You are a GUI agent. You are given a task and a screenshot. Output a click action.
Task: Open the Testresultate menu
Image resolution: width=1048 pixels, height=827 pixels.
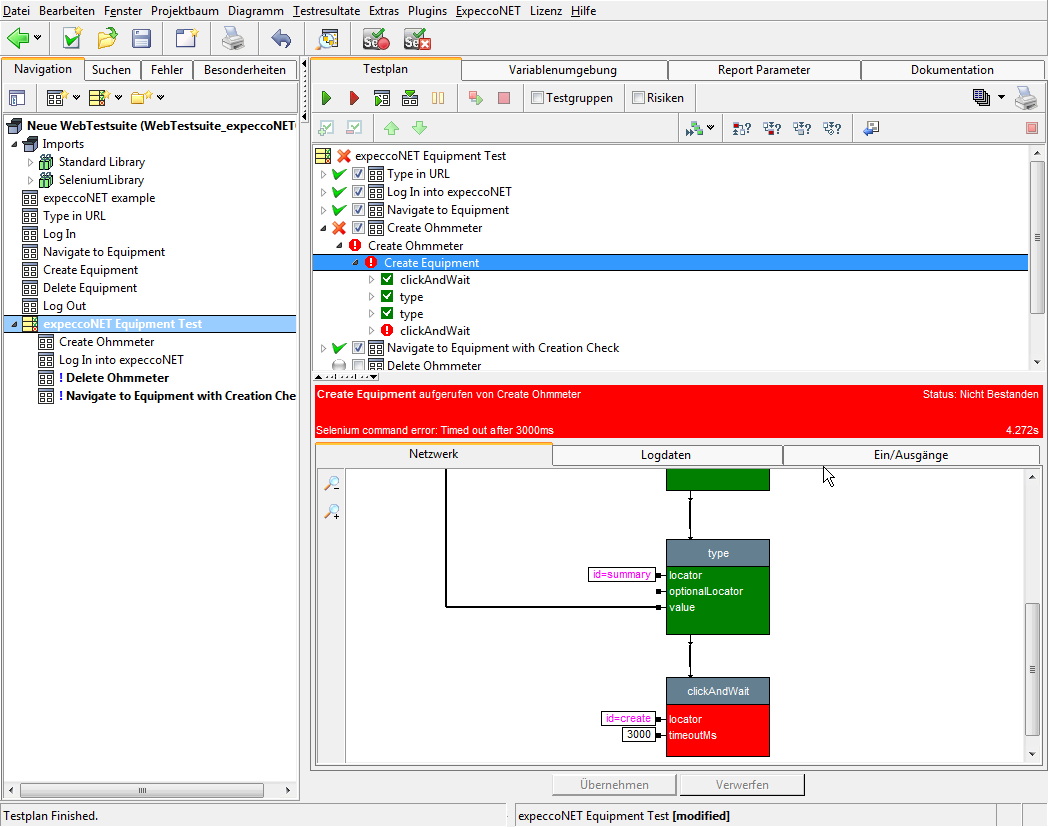coord(328,10)
